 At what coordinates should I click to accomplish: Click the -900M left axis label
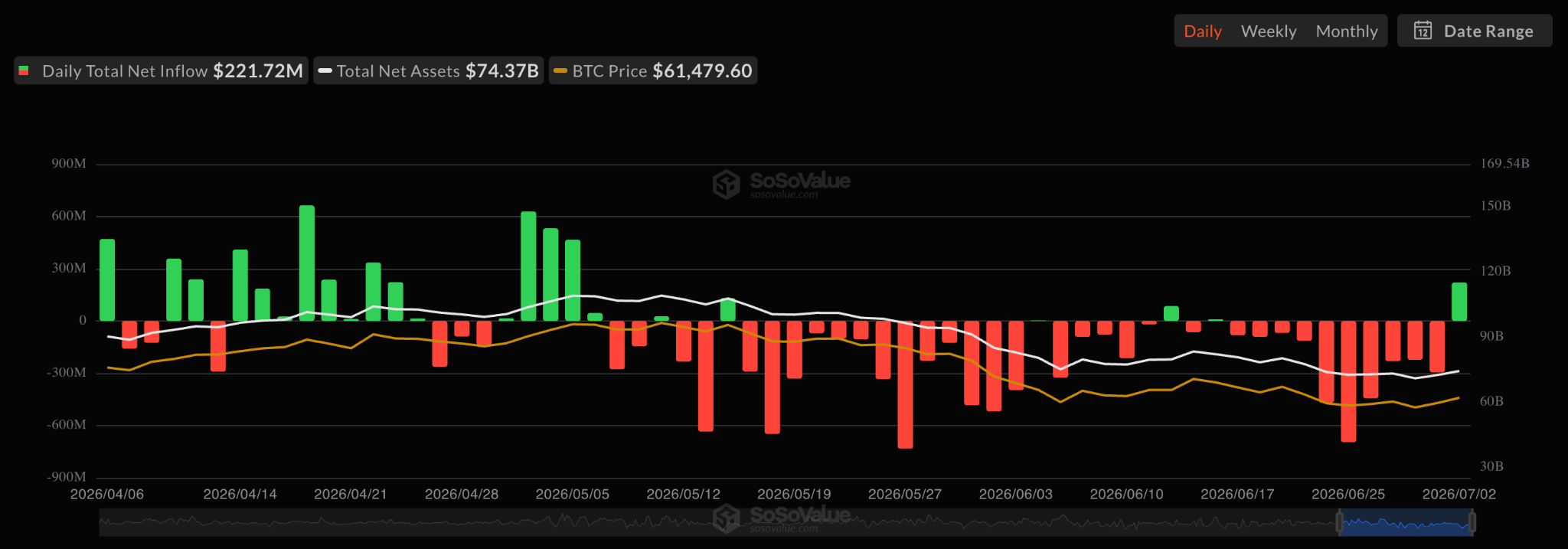coord(67,477)
